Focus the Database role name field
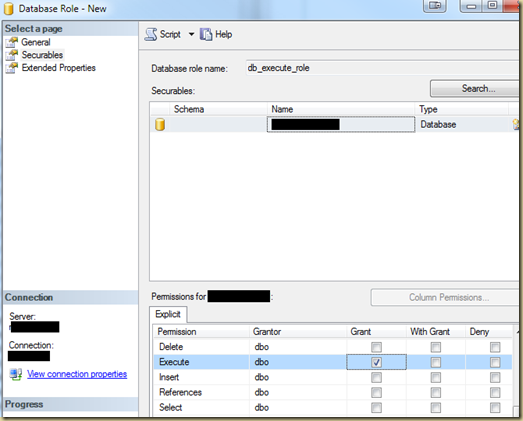Viewport: 523px width, 421px height. [382, 68]
